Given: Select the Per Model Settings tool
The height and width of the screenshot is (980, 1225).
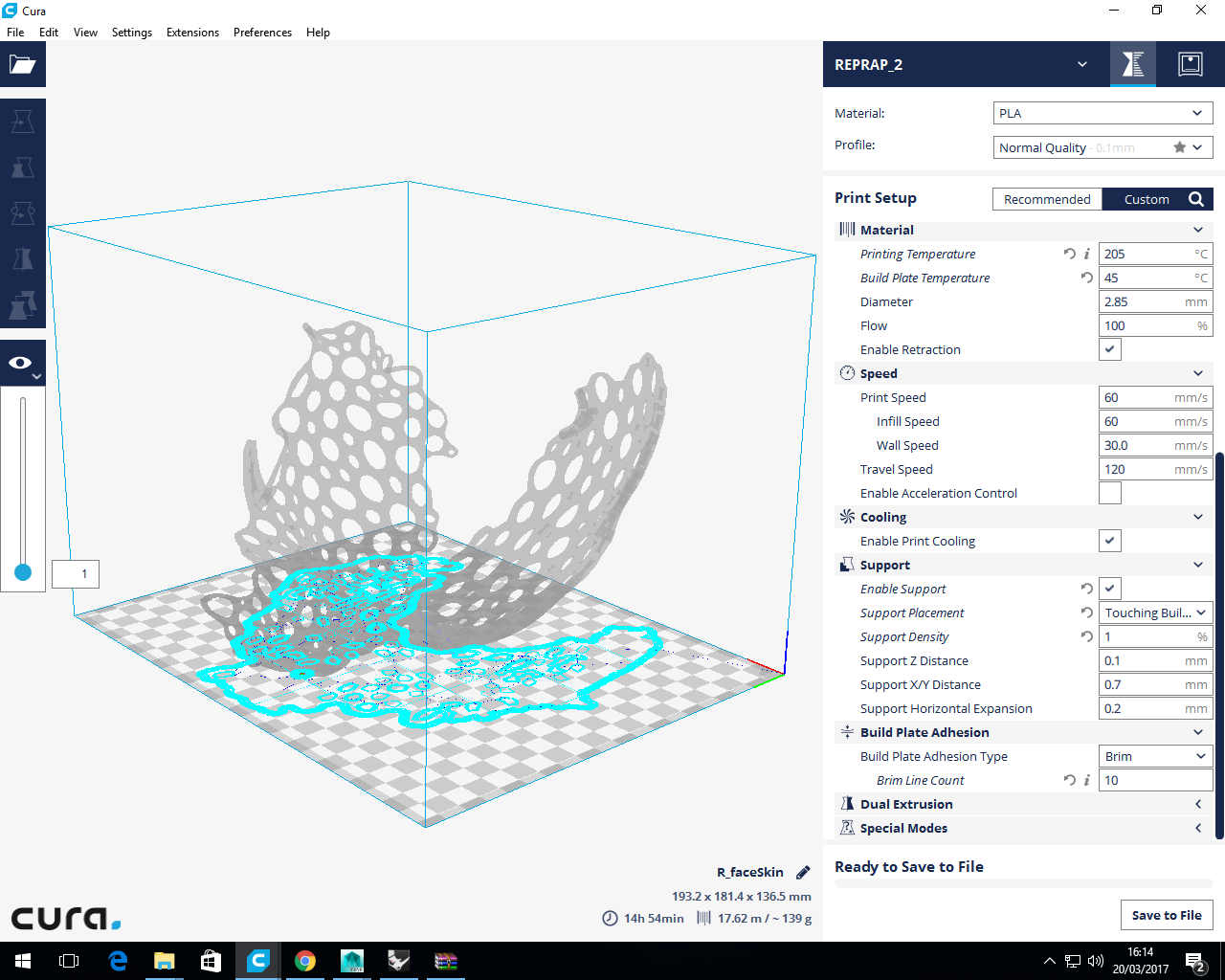Looking at the screenshot, I should tap(23, 305).
